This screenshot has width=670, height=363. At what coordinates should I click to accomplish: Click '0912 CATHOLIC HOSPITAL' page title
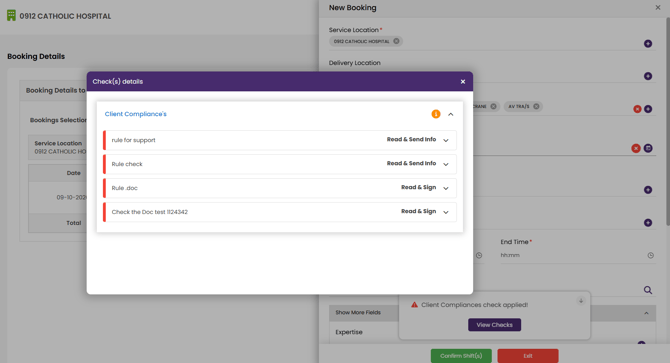click(x=65, y=16)
